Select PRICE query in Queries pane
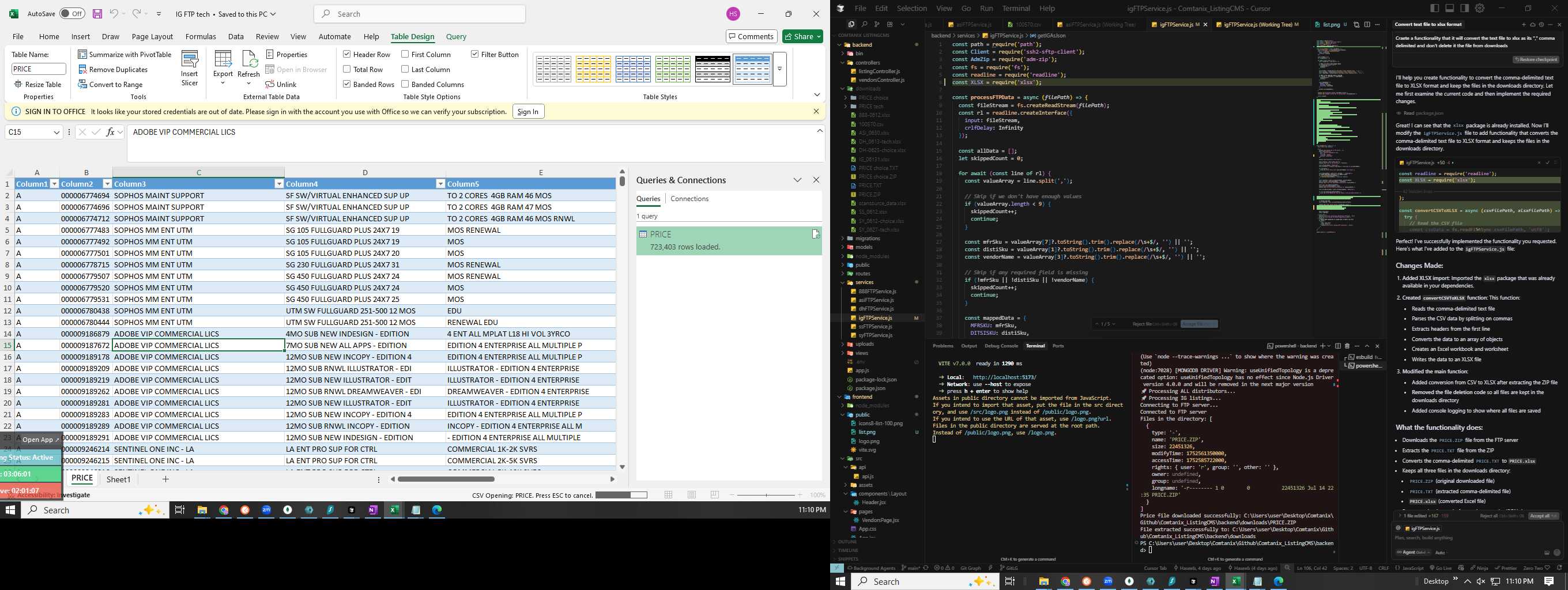The width and height of the screenshot is (1568, 590). point(729,240)
